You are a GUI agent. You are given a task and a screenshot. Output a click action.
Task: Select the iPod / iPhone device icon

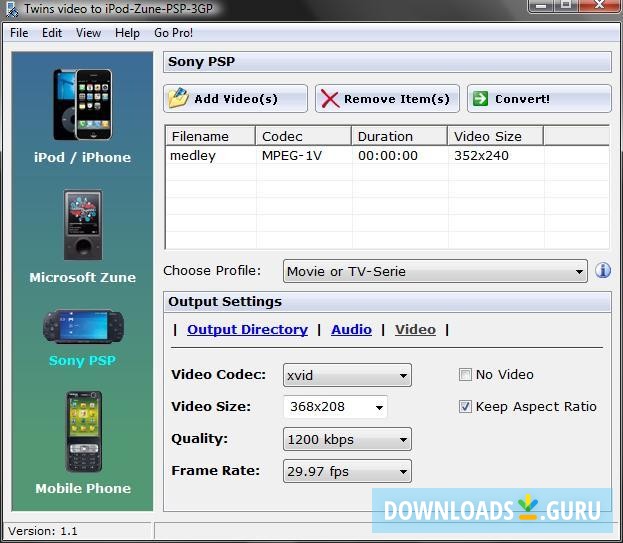(x=83, y=104)
